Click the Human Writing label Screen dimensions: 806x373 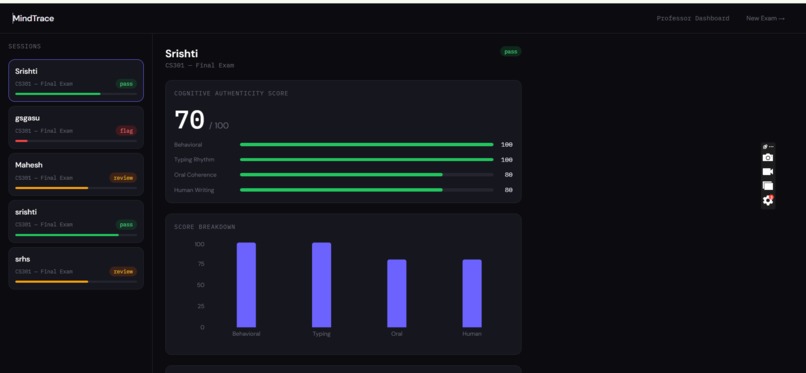194,190
